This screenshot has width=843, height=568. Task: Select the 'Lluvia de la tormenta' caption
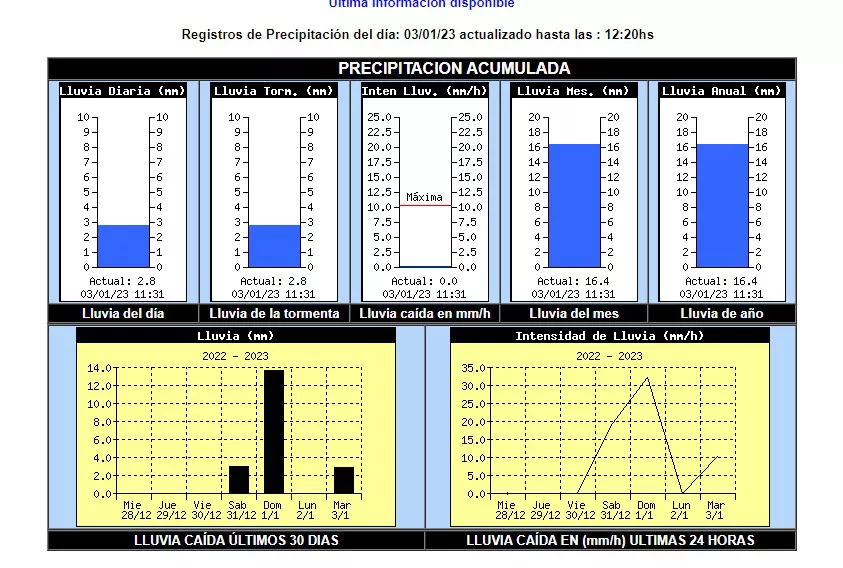[274, 314]
